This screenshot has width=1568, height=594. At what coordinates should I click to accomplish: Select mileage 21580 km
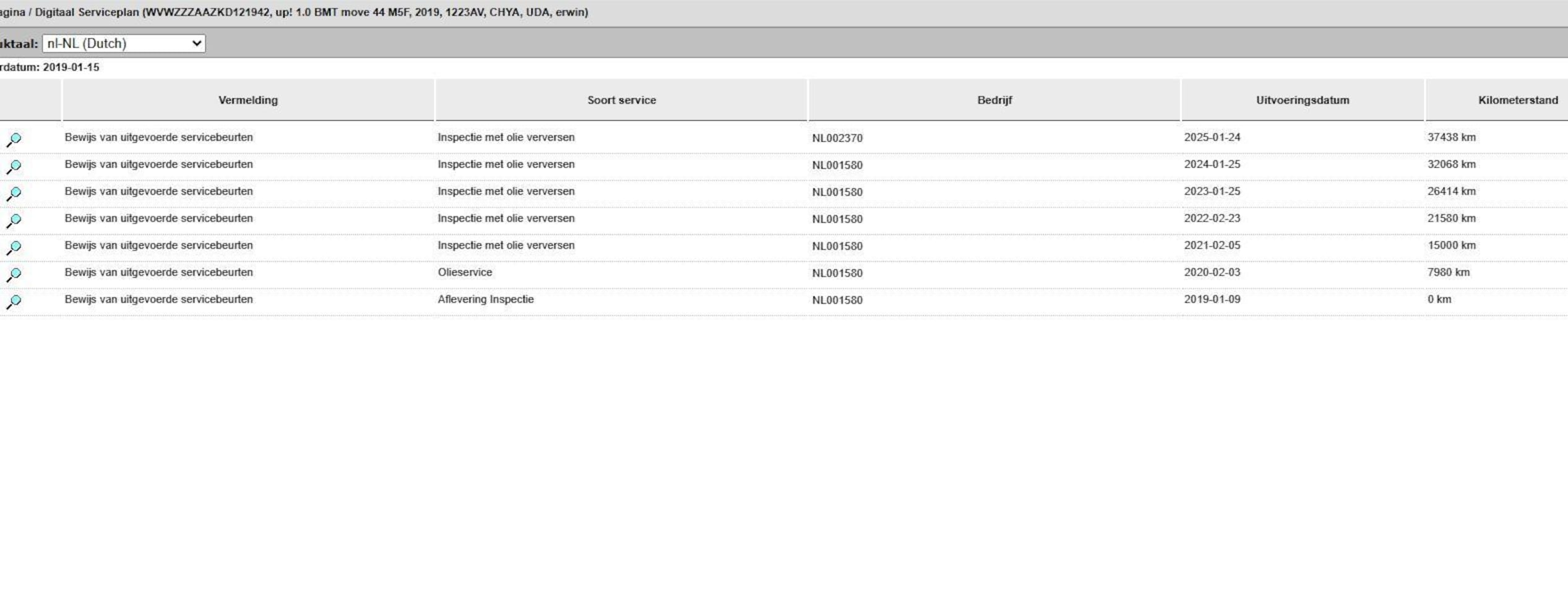click(x=1452, y=218)
